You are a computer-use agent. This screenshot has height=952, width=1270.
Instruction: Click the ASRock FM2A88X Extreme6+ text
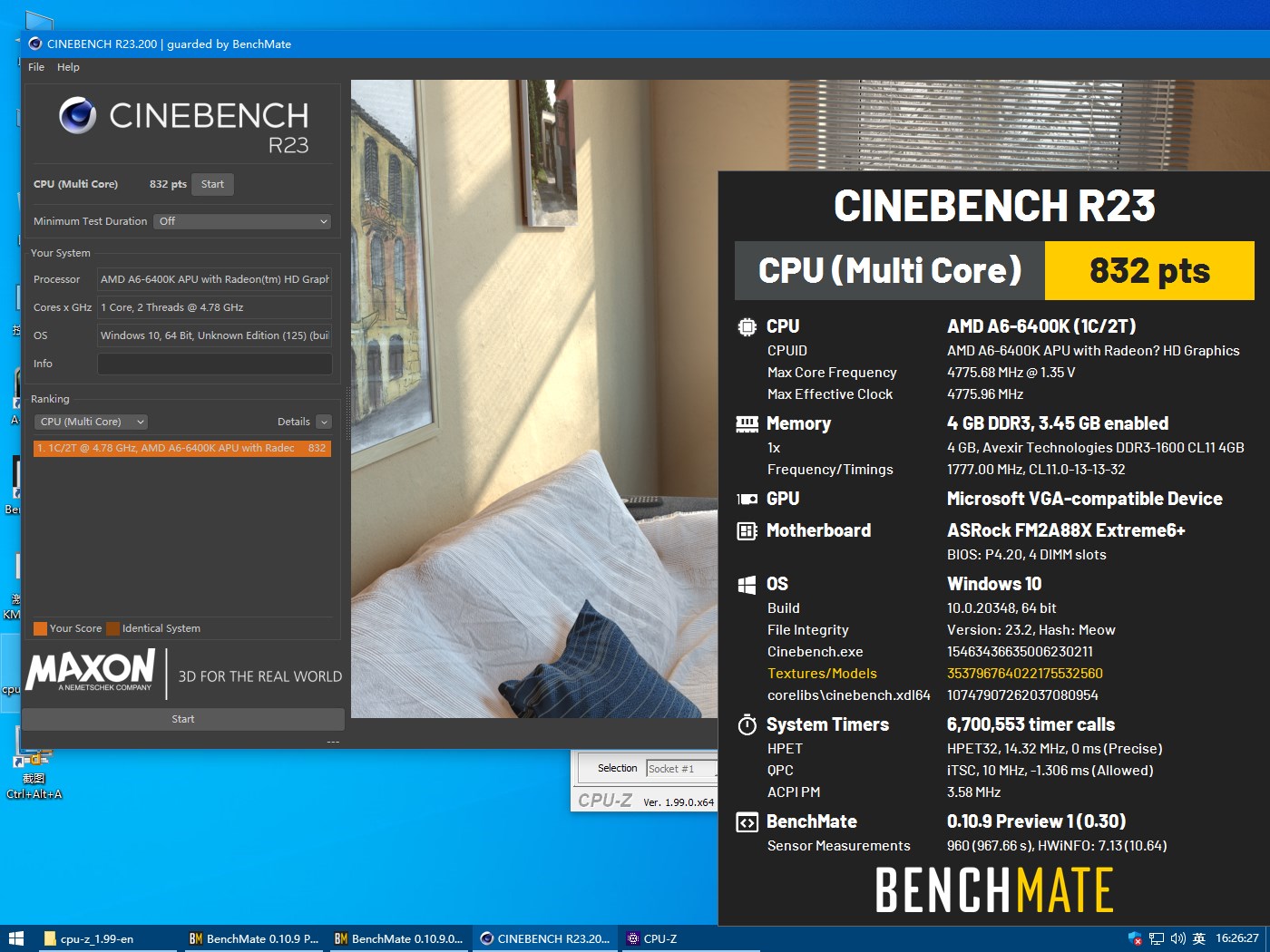[1066, 530]
